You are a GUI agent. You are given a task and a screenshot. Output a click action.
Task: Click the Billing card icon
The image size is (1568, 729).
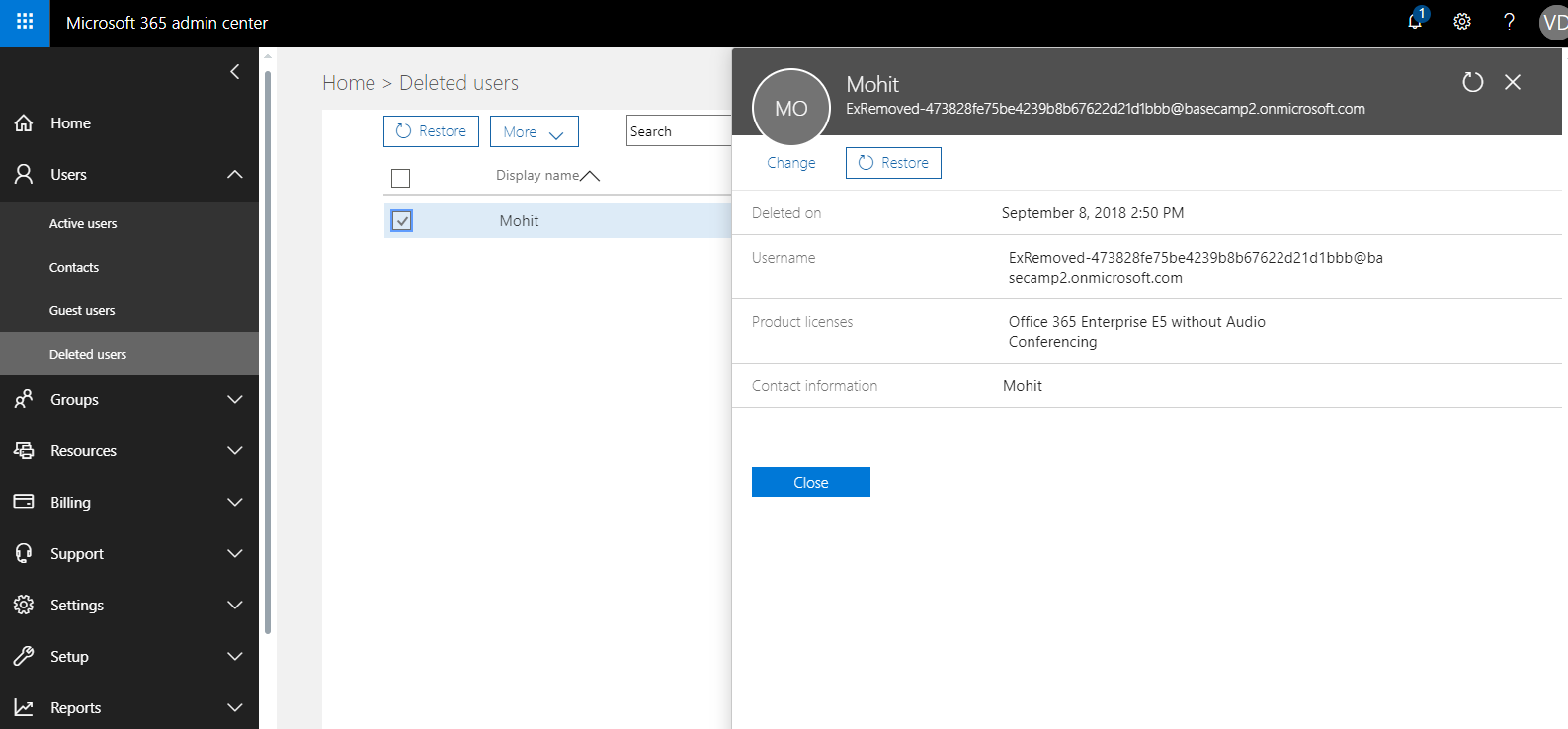coord(24,503)
